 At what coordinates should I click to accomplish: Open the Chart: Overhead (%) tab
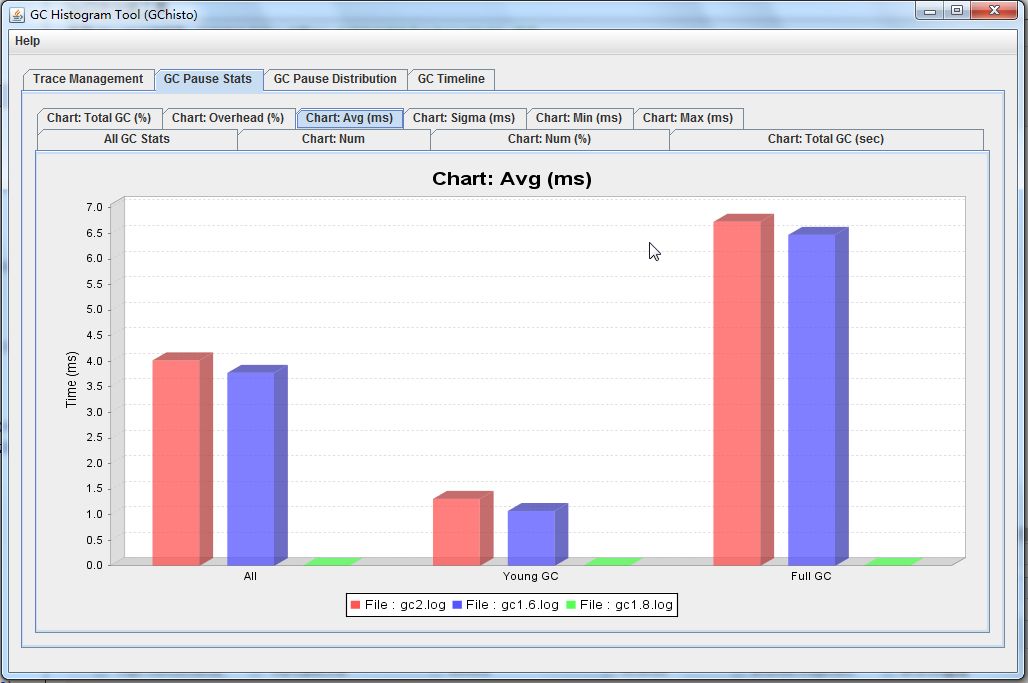[228, 118]
